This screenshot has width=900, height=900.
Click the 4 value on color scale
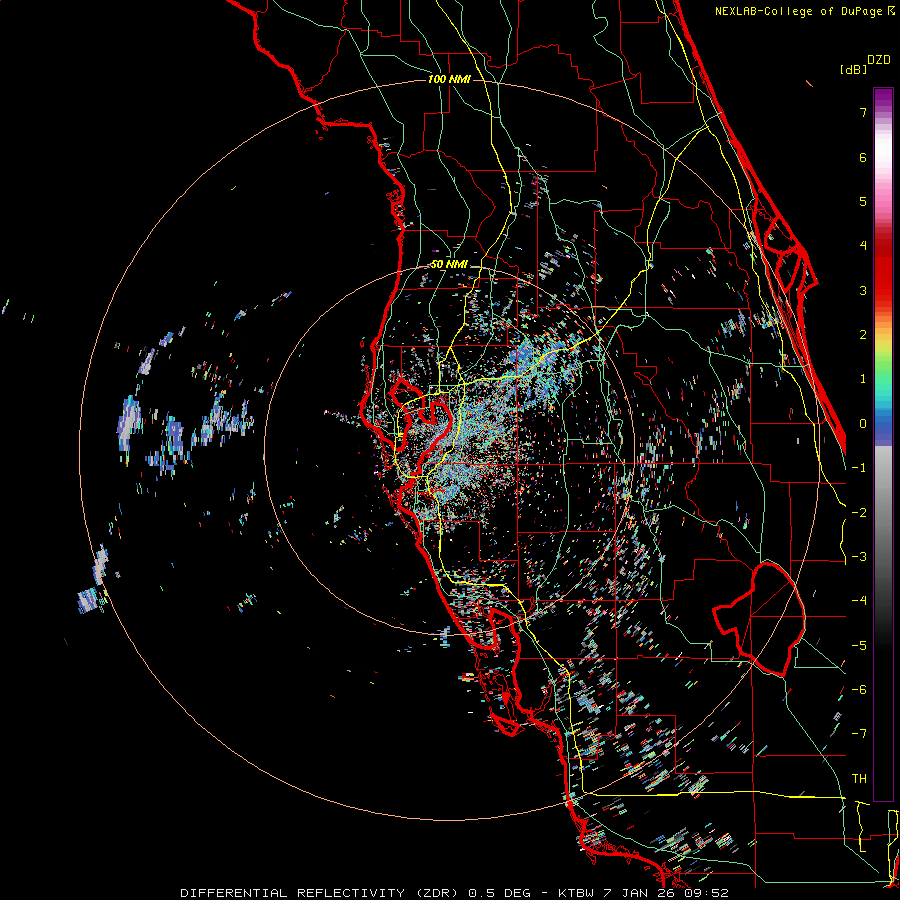click(863, 246)
